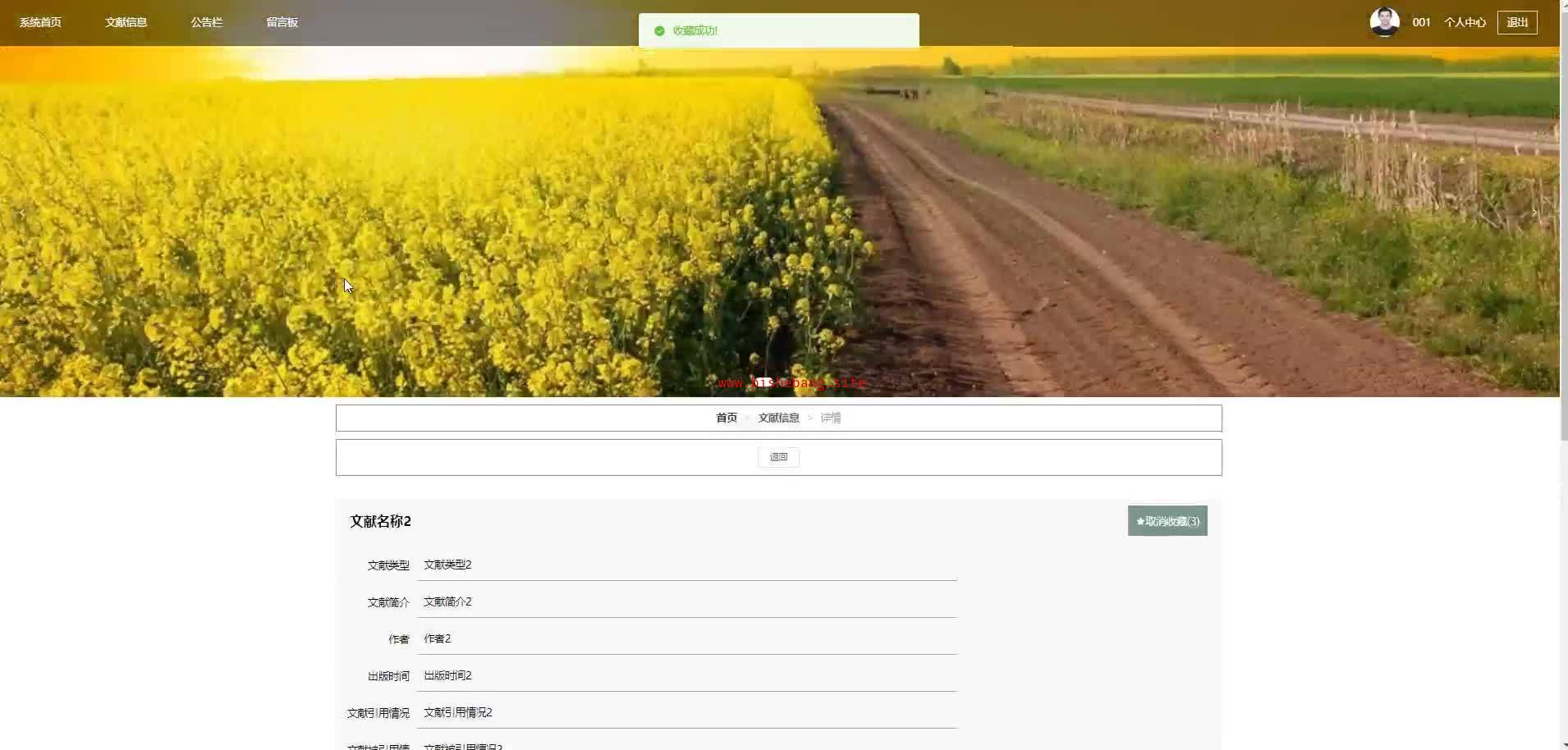The image size is (1568, 750).
Task: Click the user avatar picture
Action: (1384, 22)
